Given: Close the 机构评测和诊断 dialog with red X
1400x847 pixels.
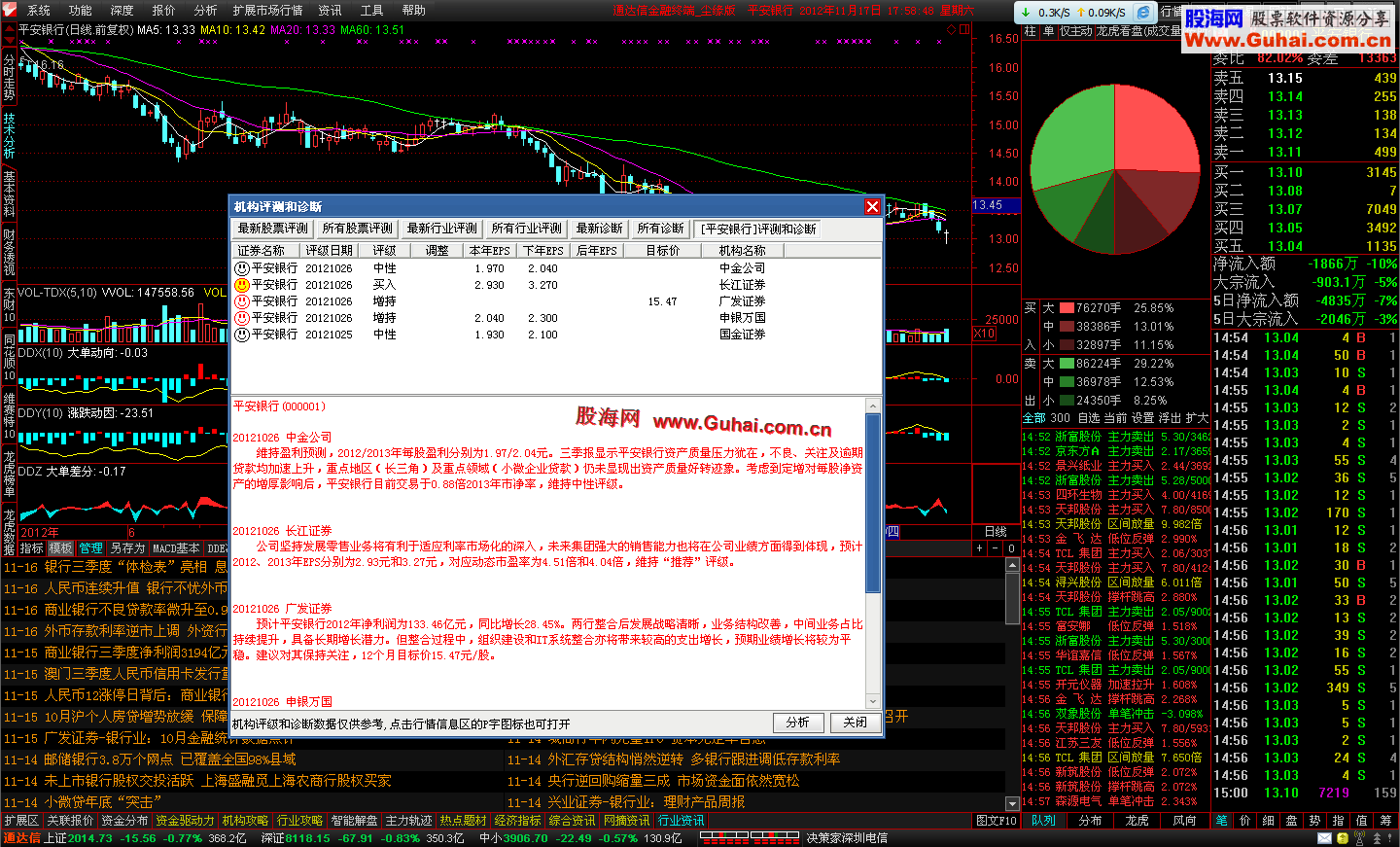Looking at the screenshot, I should 872,206.
